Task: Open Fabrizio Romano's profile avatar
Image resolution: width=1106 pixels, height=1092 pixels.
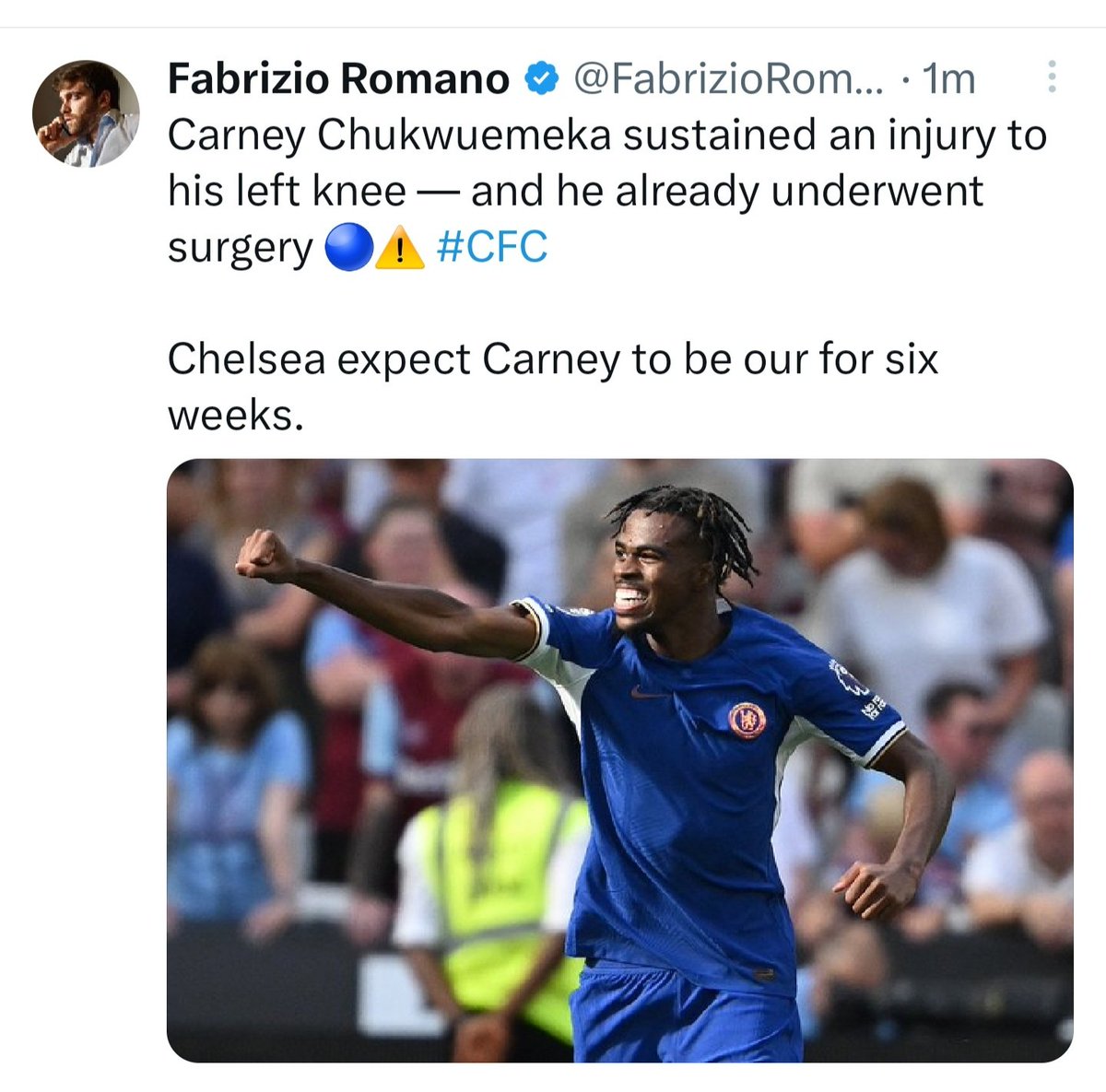Action: pos(86,113)
